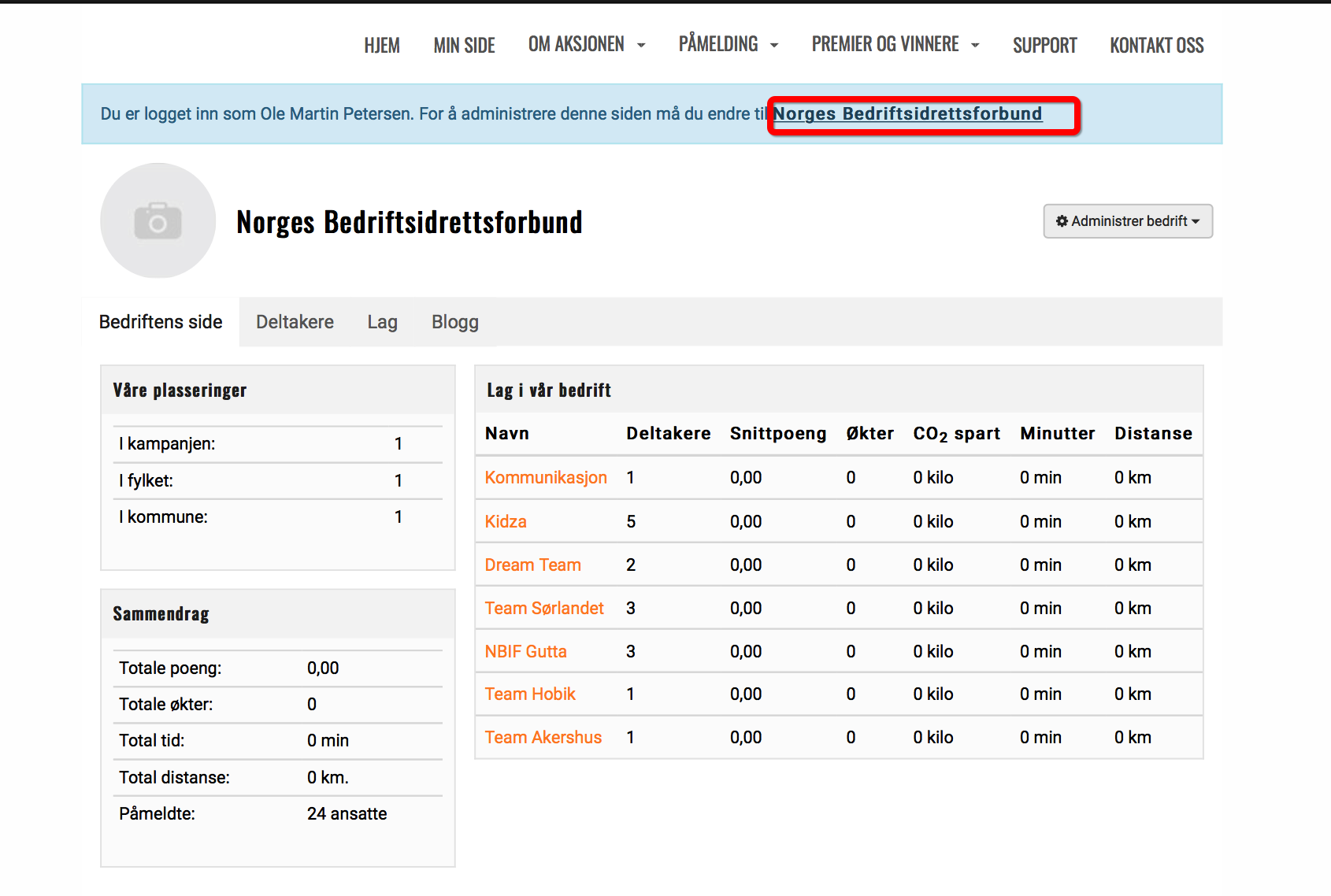This screenshot has width=1331, height=896.
Task: Open the Team Hobik link
Action: pos(530,694)
